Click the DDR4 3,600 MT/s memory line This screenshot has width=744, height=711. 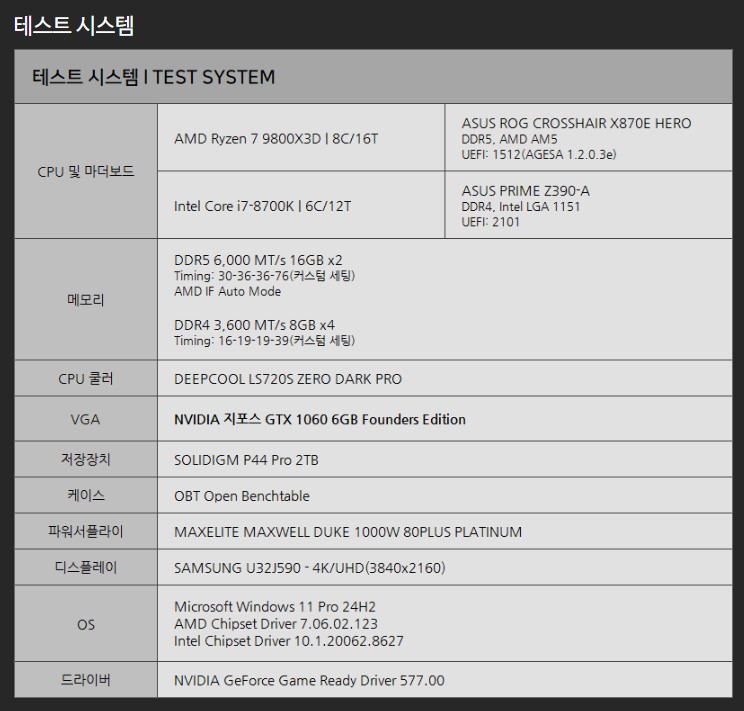[256, 324]
